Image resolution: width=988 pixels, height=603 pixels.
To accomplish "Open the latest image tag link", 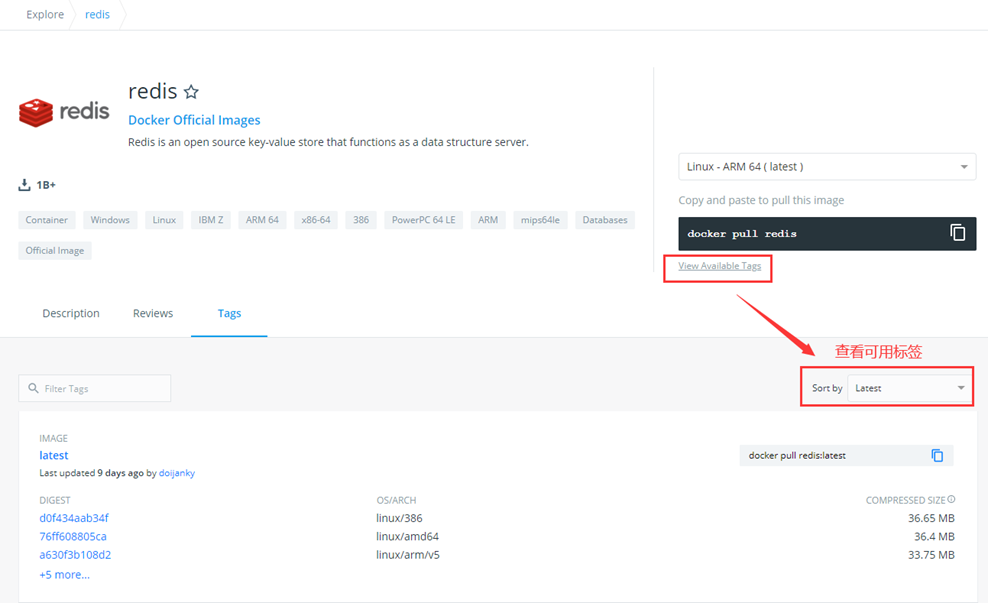I will click(54, 455).
